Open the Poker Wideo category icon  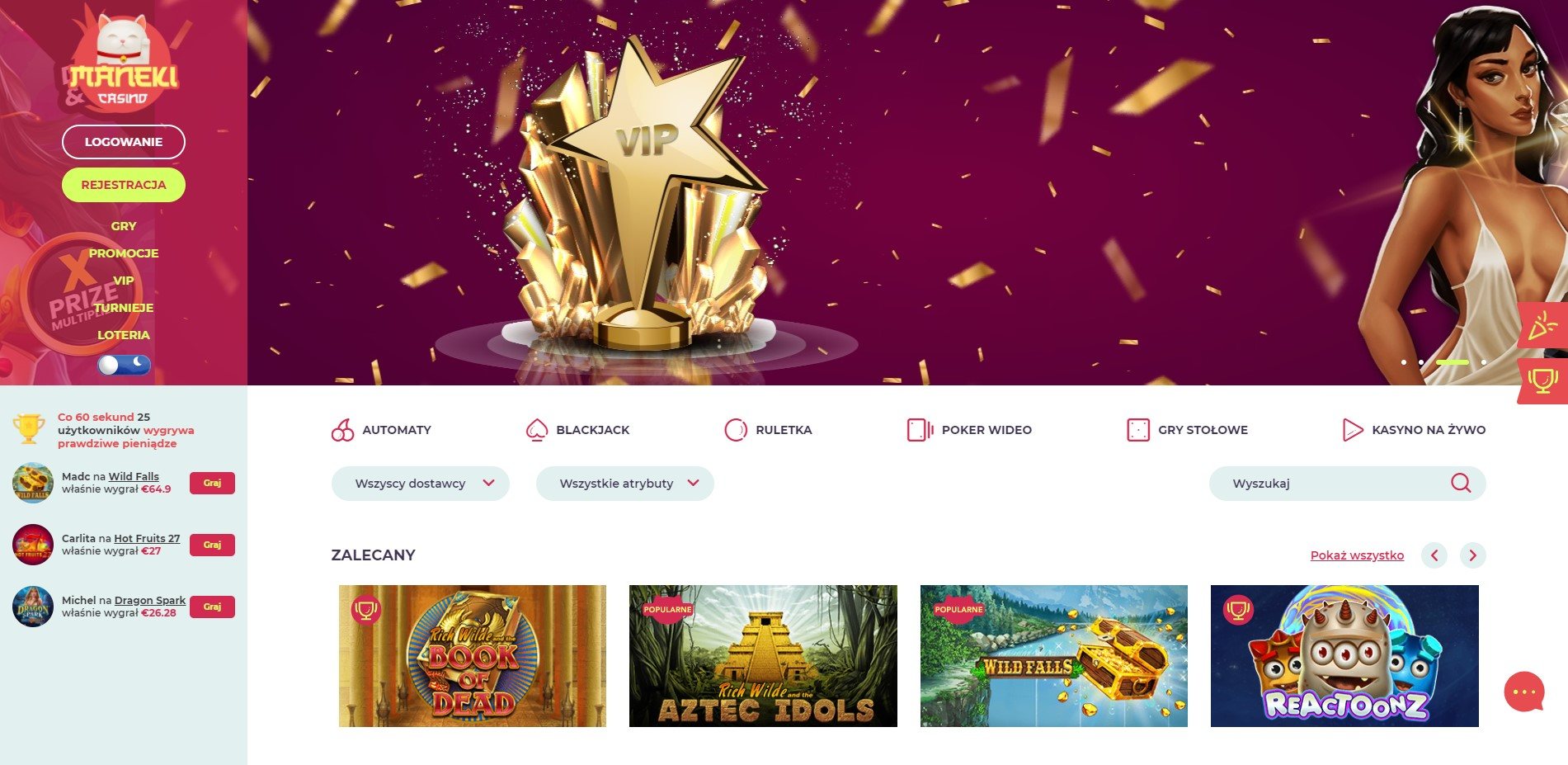pos(920,430)
